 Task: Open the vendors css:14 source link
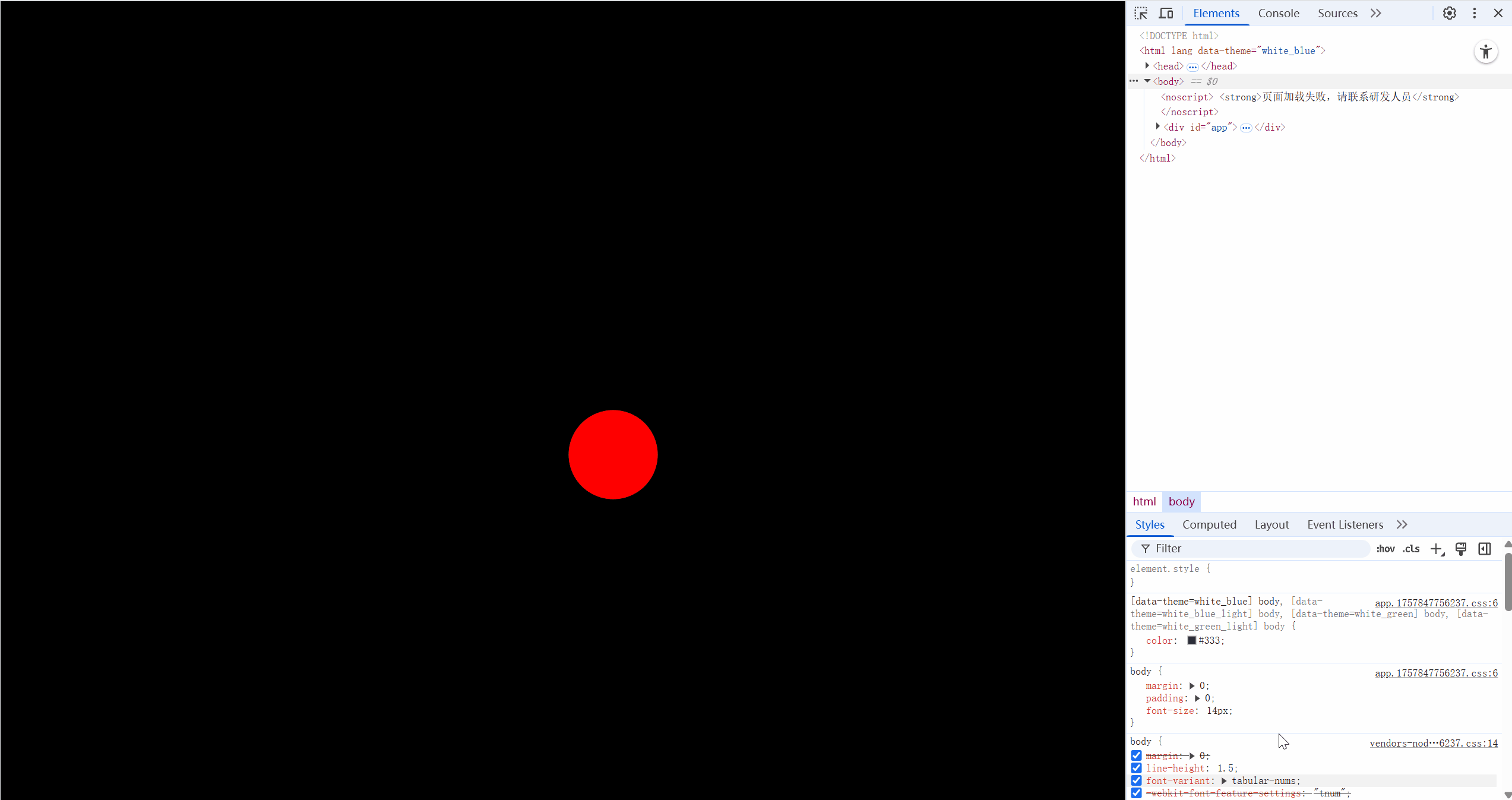pyautogui.click(x=1434, y=743)
